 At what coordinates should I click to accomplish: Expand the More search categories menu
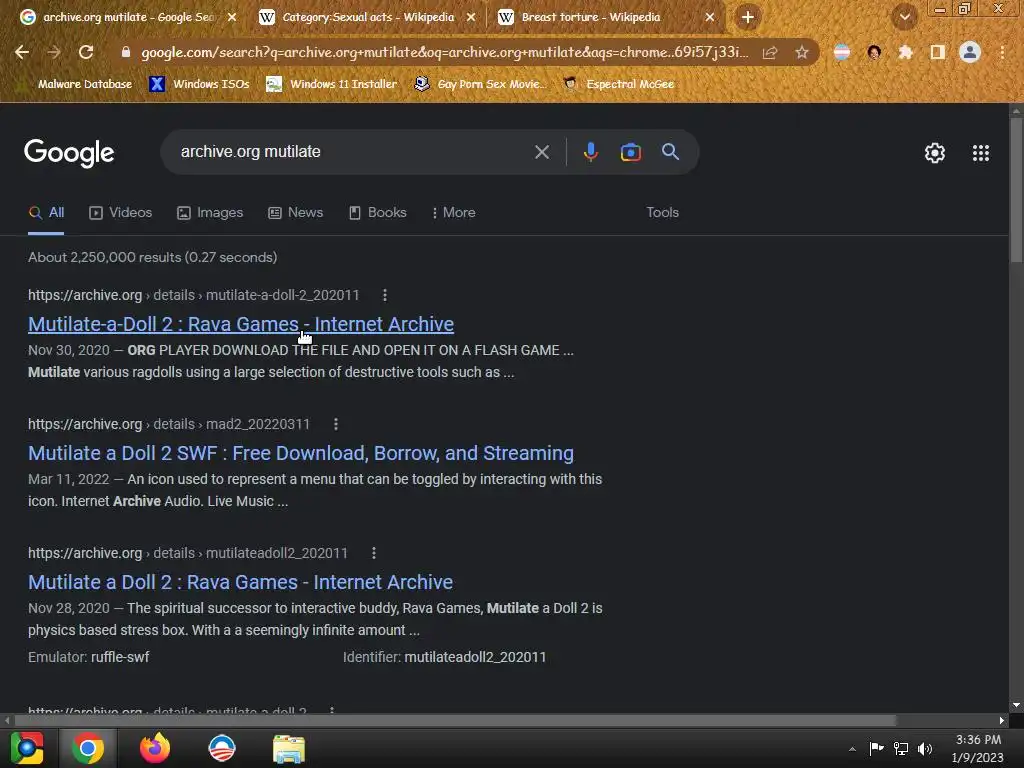453,212
